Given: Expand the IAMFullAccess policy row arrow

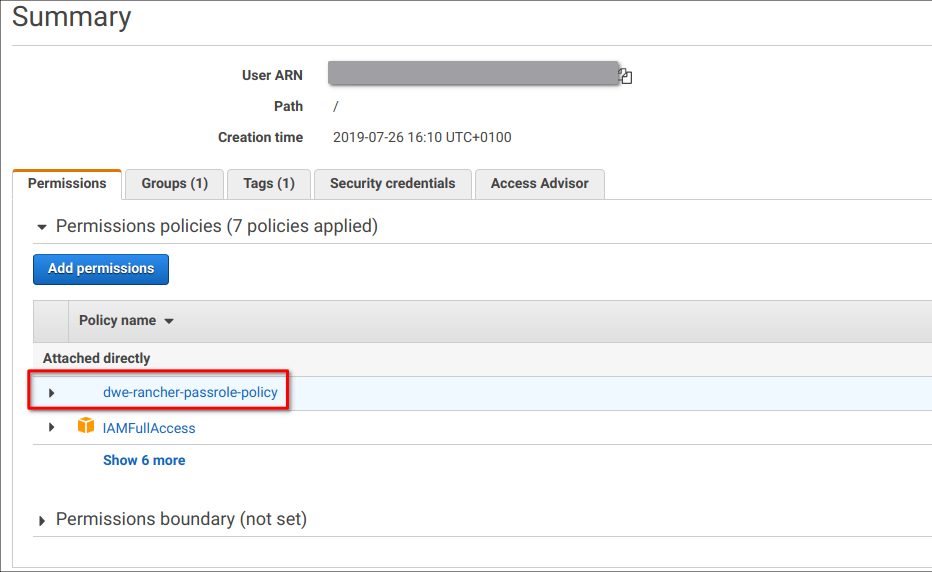Looking at the screenshot, I should tap(52, 427).
